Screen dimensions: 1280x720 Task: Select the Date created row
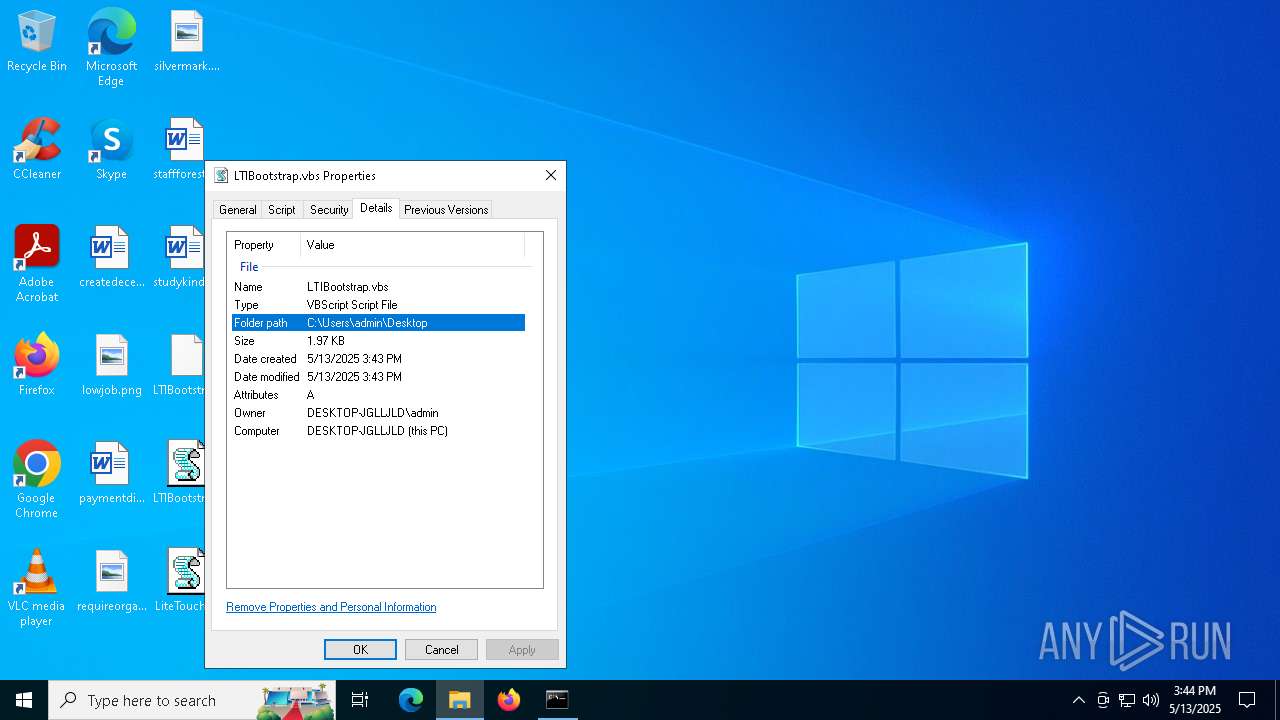pyautogui.click(x=378, y=359)
